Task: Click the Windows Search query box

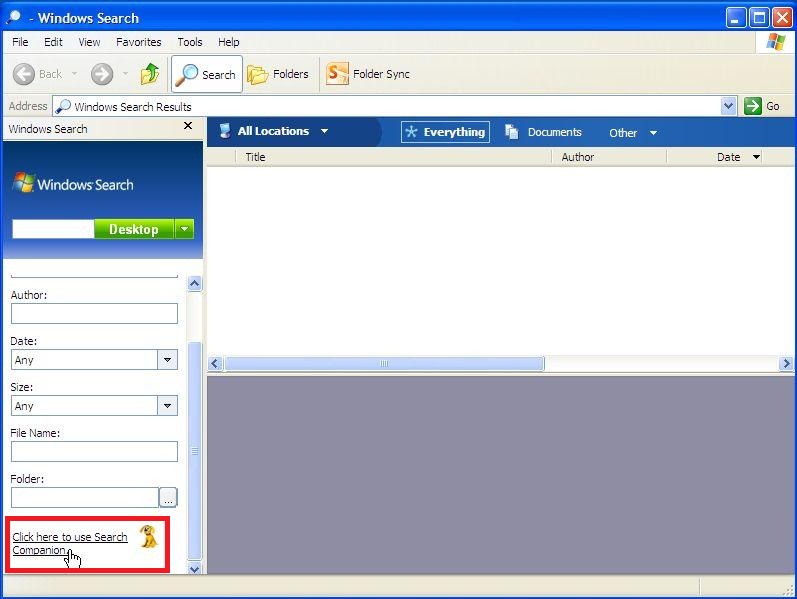Action: pyautogui.click(x=53, y=229)
